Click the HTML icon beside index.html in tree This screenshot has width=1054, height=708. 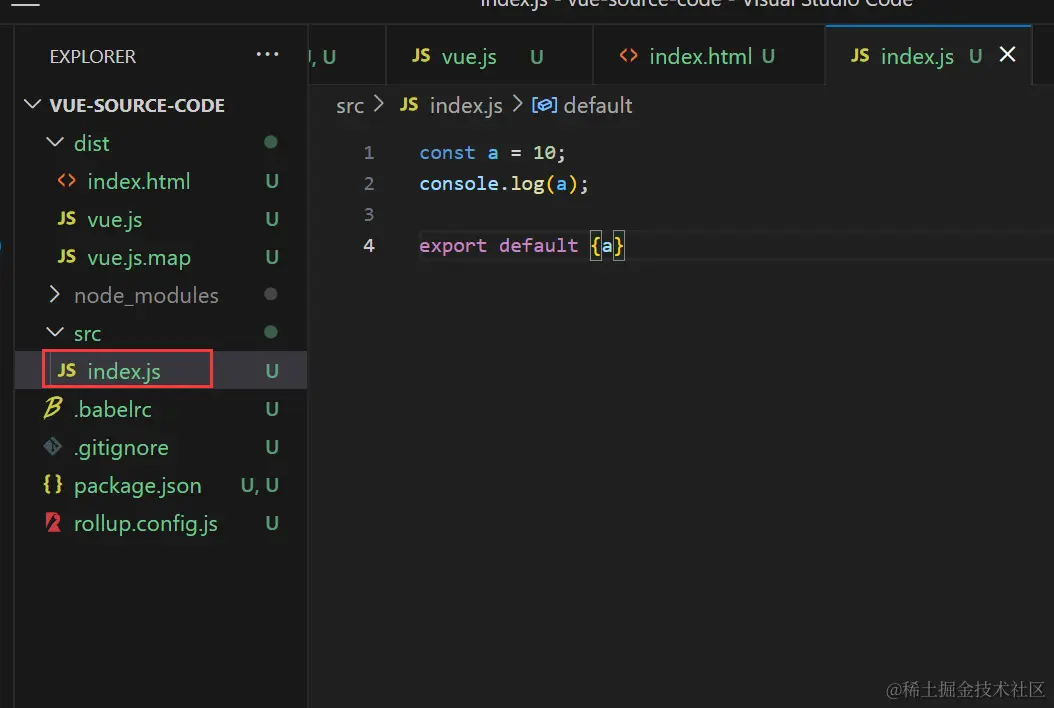coord(67,181)
